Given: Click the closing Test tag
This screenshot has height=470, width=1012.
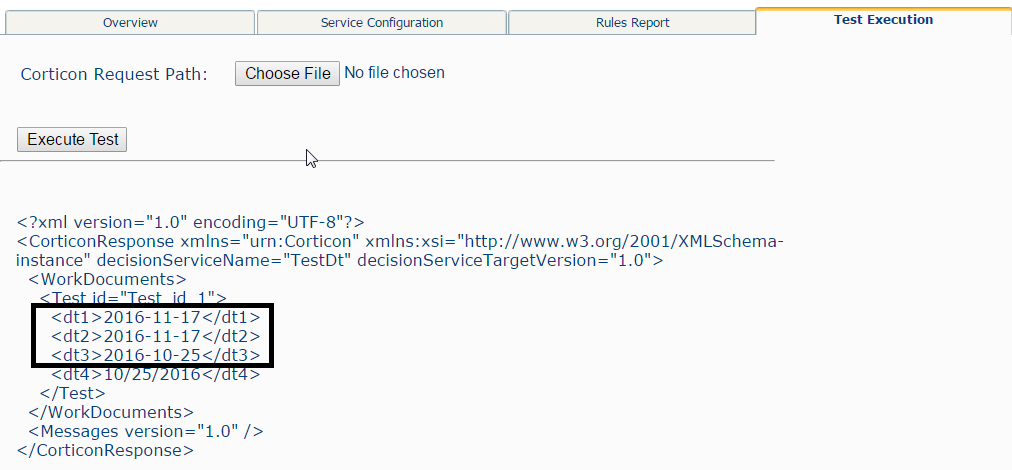Looking at the screenshot, I should pyautogui.click(x=72, y=393).
